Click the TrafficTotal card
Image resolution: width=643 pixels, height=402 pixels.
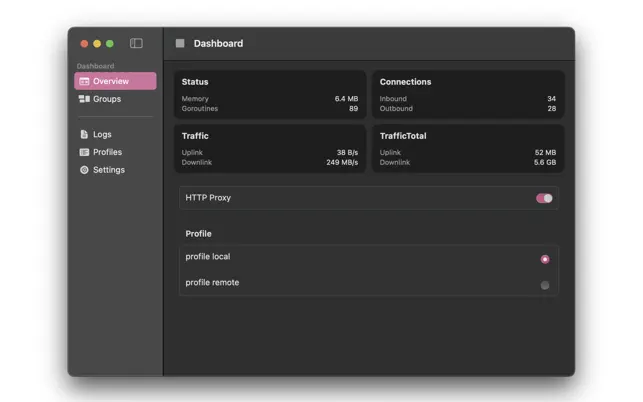tap(468, 148)
